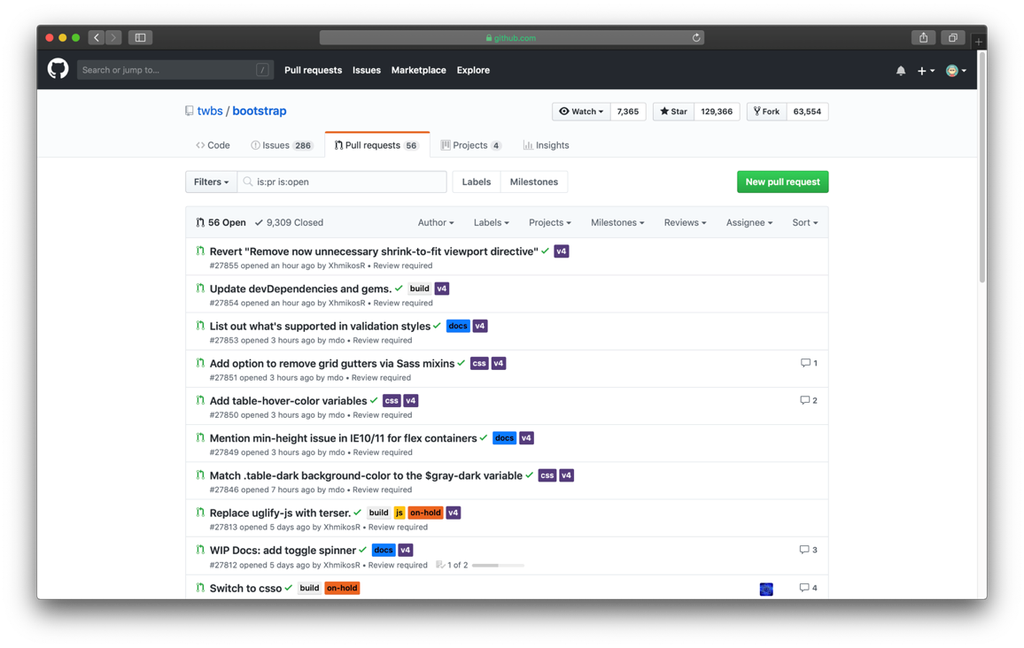This screenshot has width=1024, height=648.
Task: Click New pull request button
Action: tap(782, 182)
